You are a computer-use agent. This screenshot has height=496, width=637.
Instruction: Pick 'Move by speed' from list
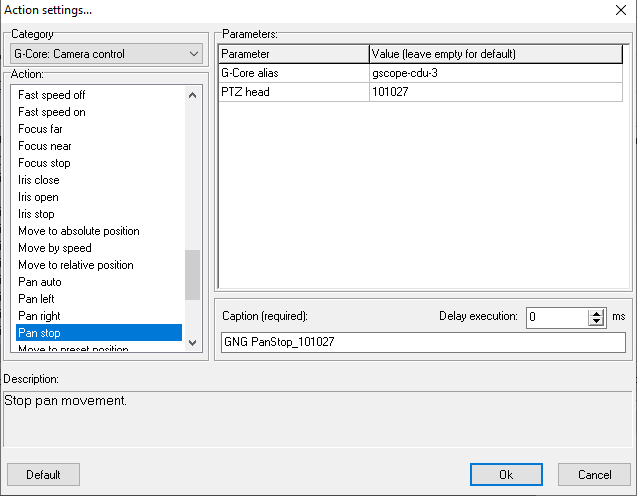click(x=54, y=248)
